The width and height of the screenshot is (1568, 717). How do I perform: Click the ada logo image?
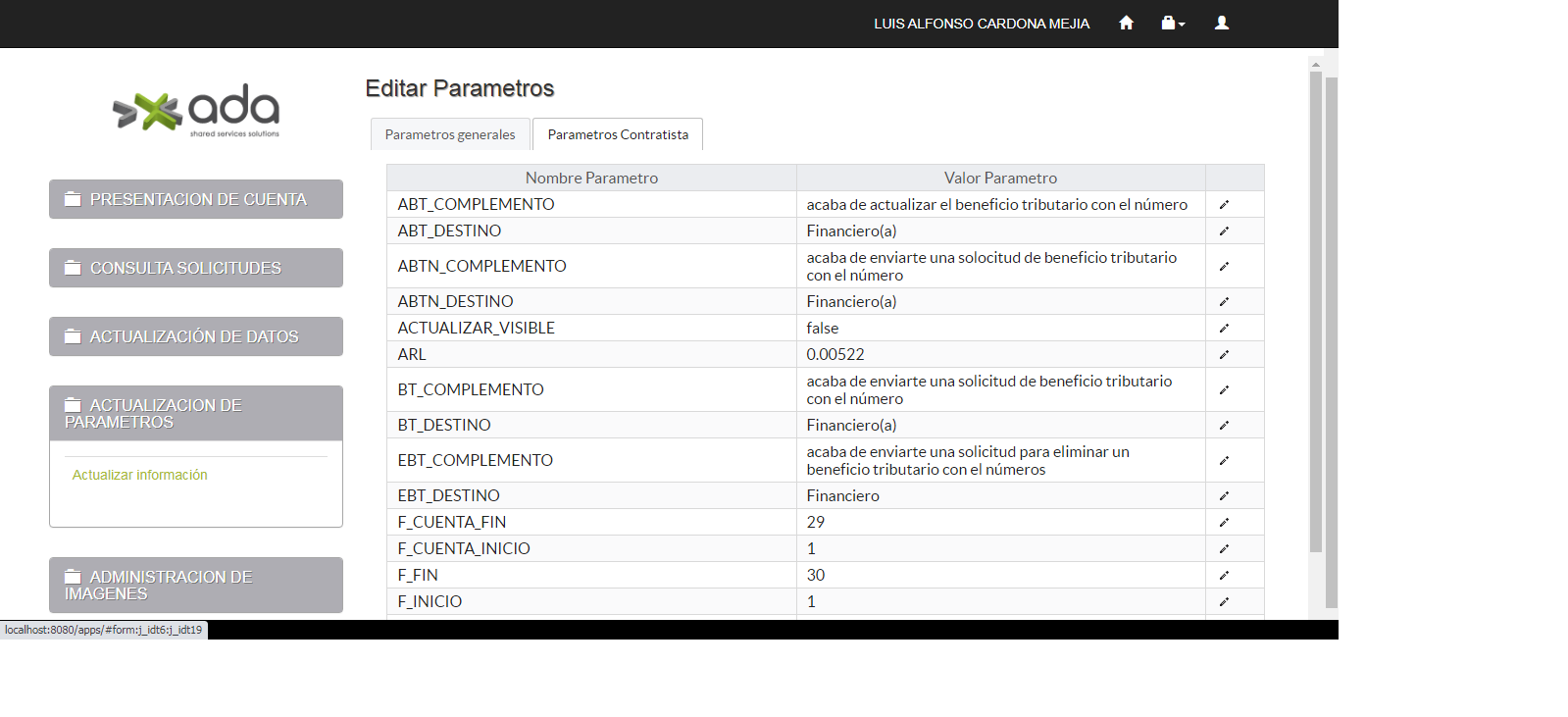point(196,110)
